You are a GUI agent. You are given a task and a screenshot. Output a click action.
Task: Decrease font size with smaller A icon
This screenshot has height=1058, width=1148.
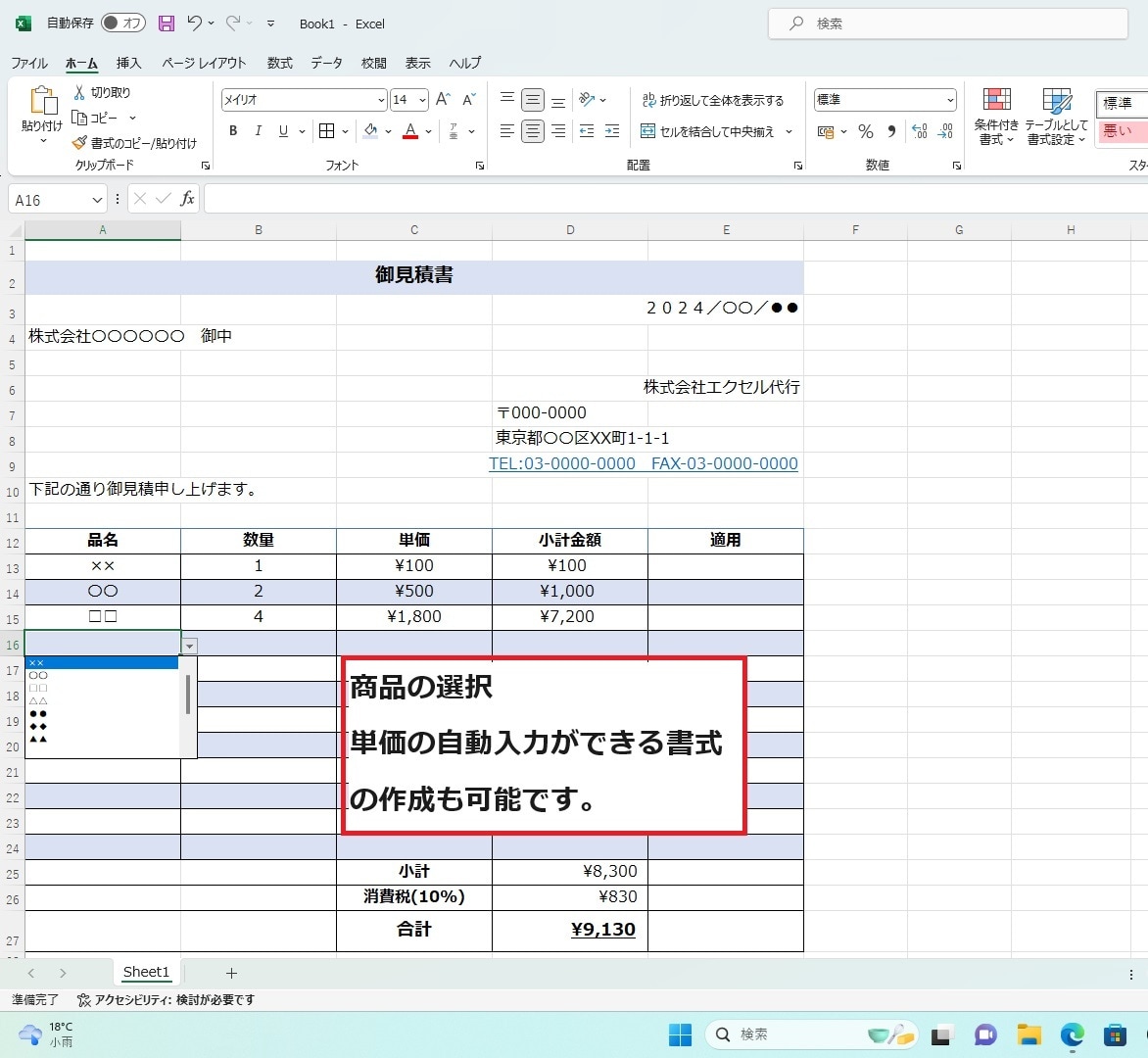click(x=469, y=100)
